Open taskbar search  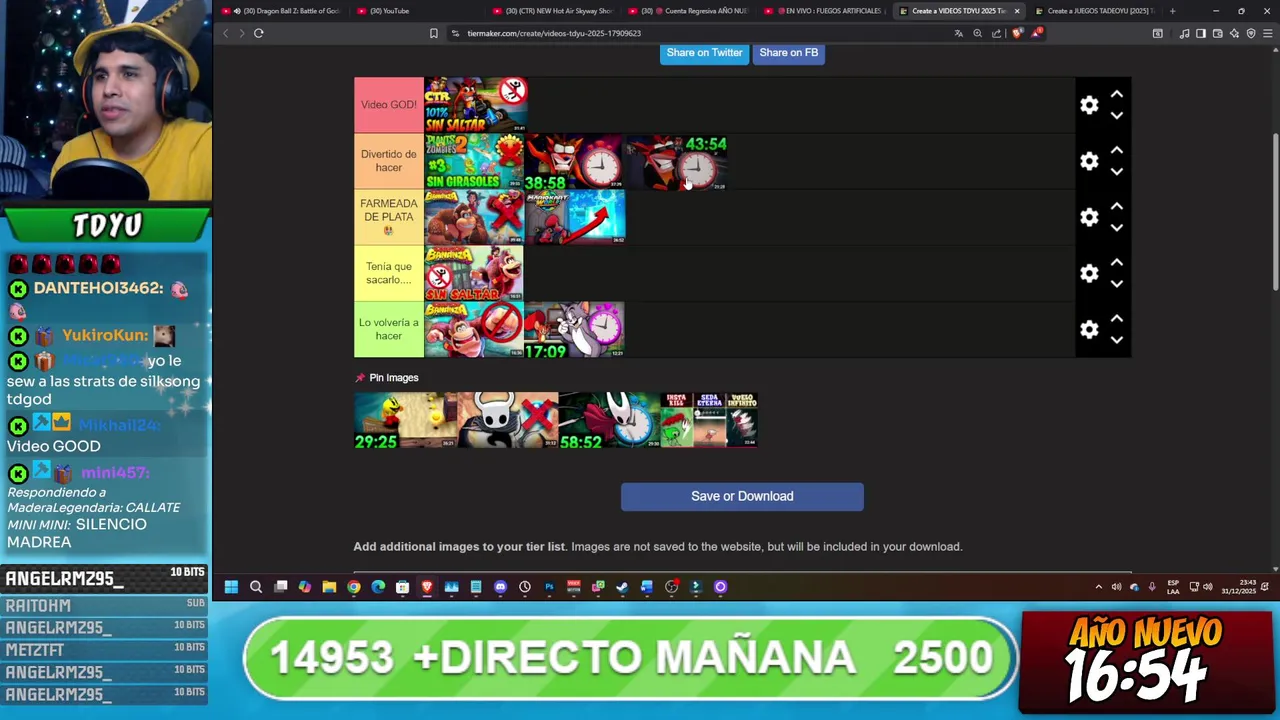click(x=256, y=587)
